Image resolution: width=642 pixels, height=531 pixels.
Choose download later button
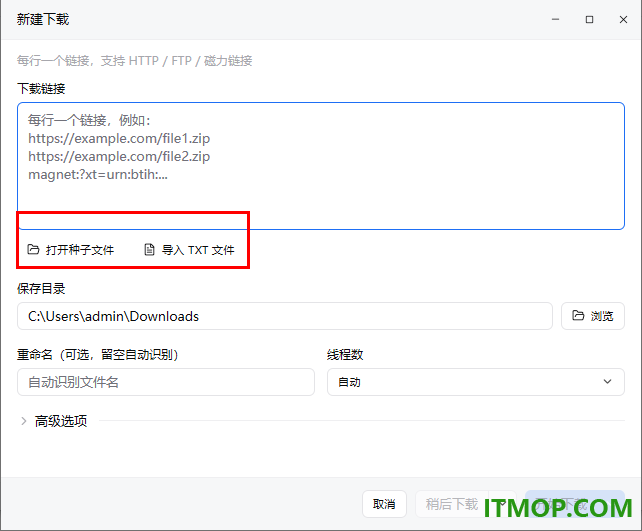tap(452, 504)
